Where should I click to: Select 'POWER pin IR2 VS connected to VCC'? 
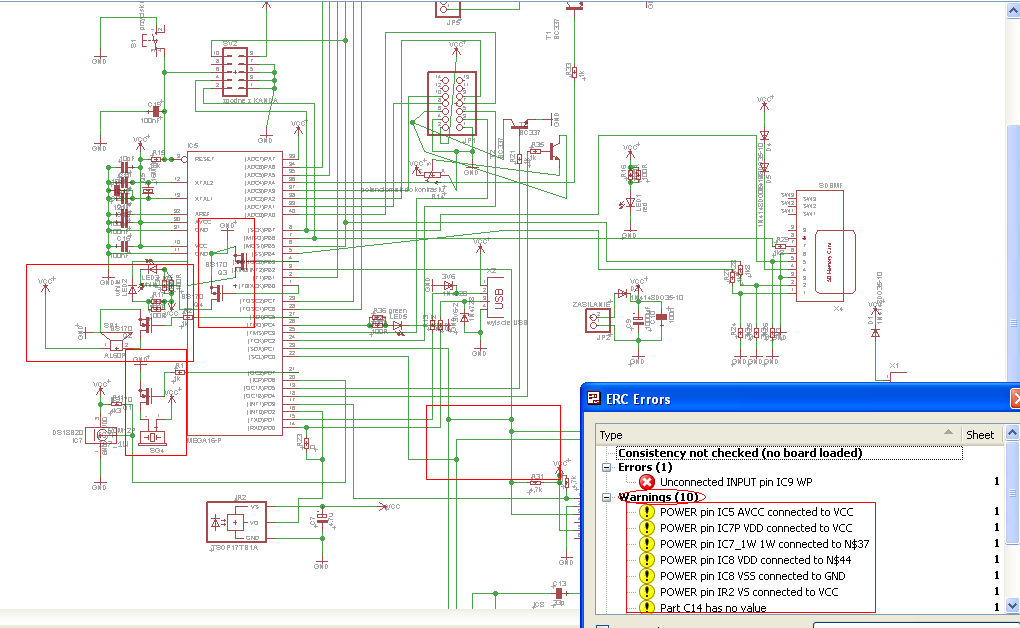point(749,592)
